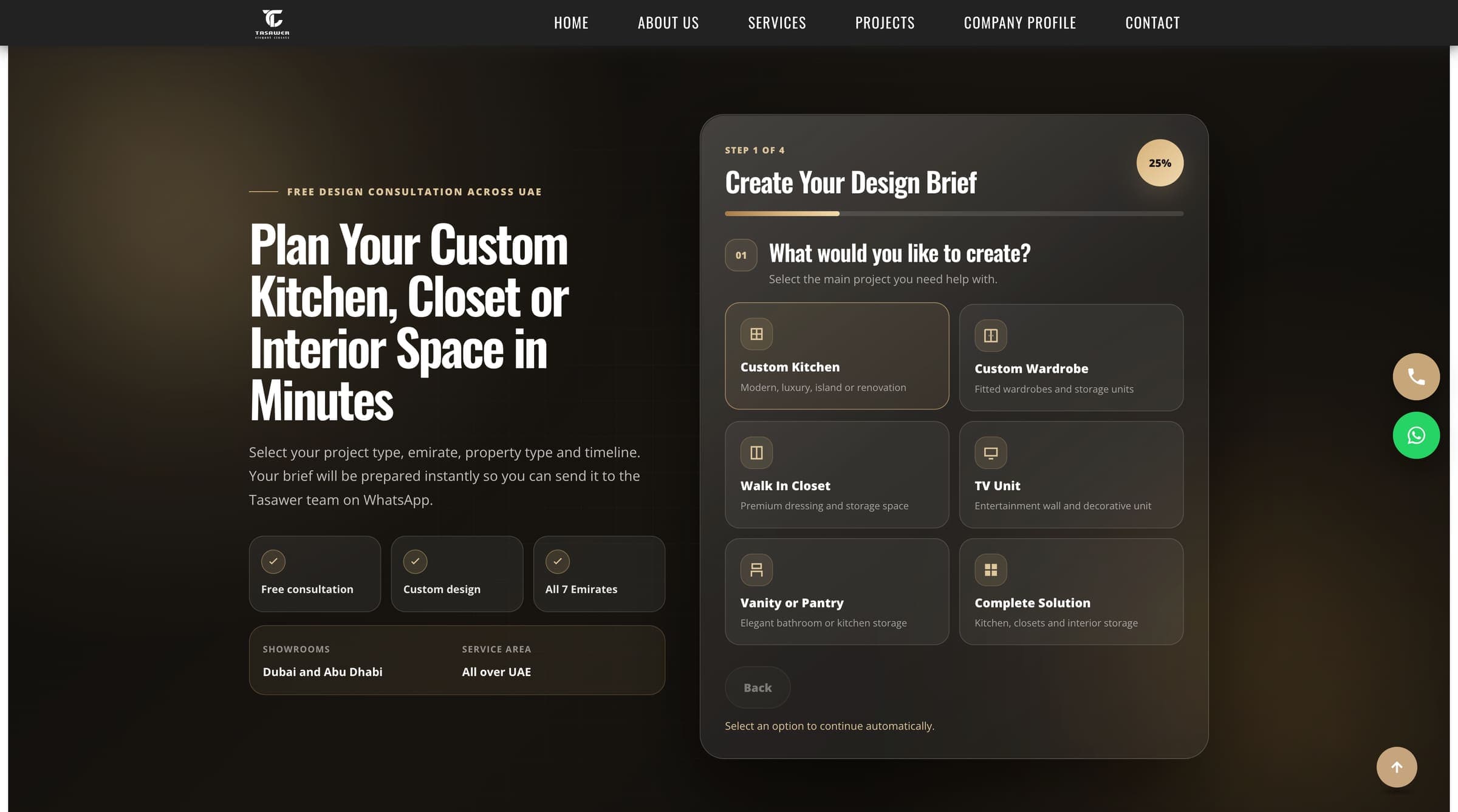Select the Custom Kitchen option title
This screenshot has height=812, width=1458.
790,367
